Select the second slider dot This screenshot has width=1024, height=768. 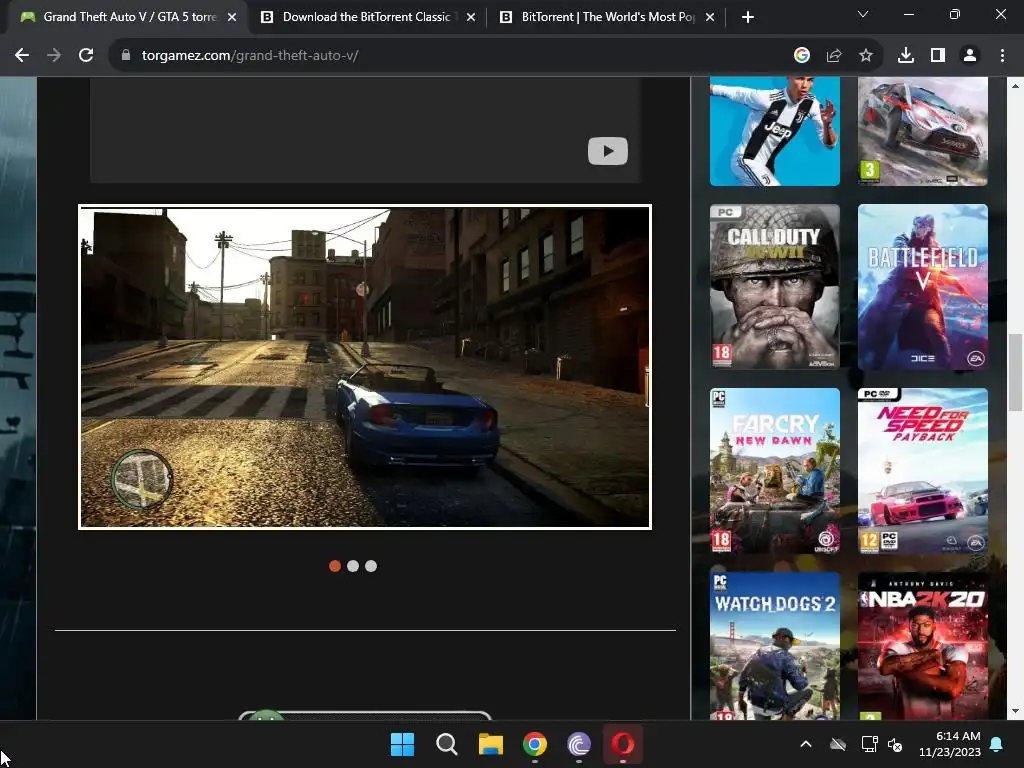353,566
